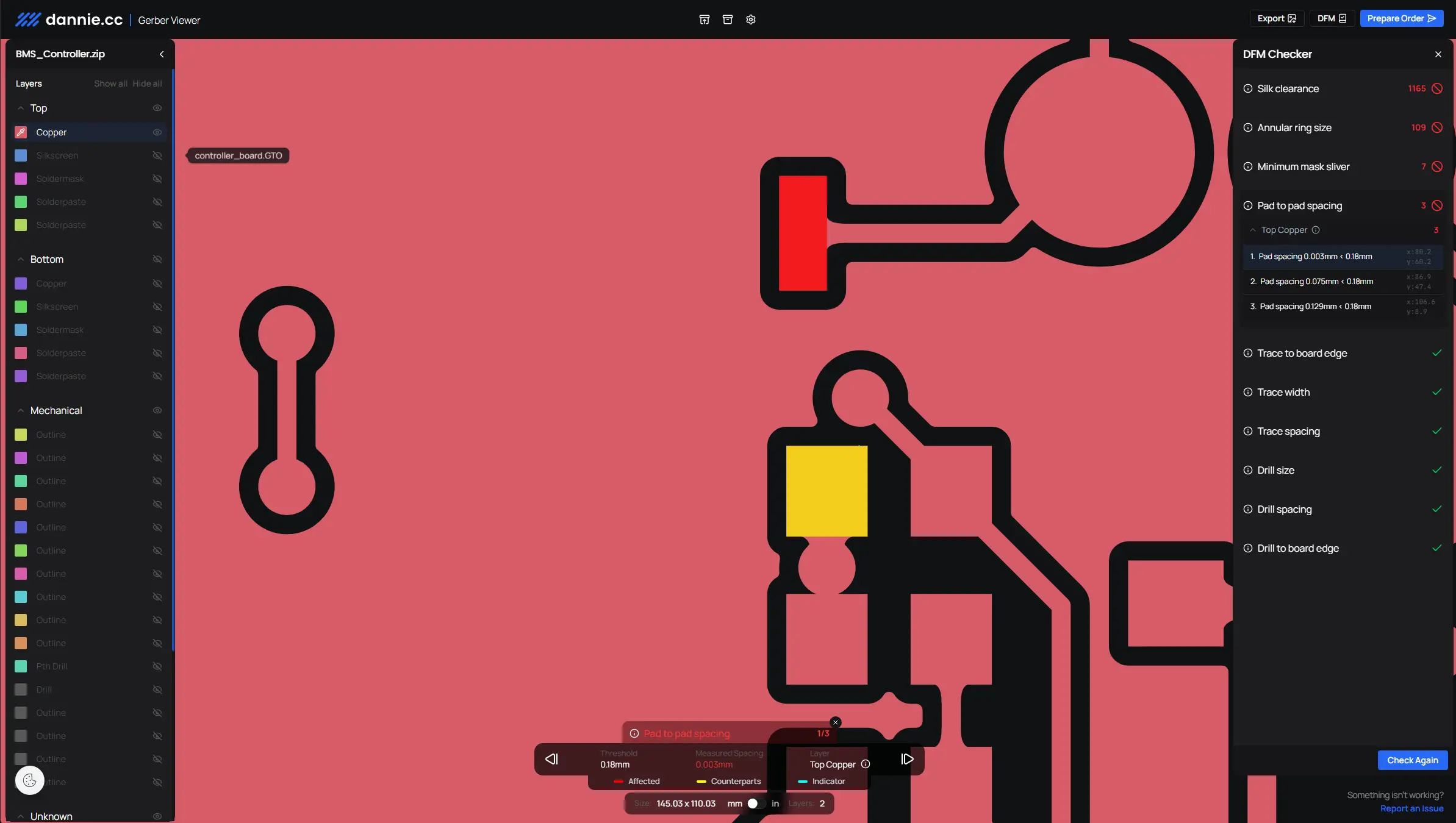Collapse the Mechanical layer group
This screenshot has width=1456, height=823.
[21, 410]
